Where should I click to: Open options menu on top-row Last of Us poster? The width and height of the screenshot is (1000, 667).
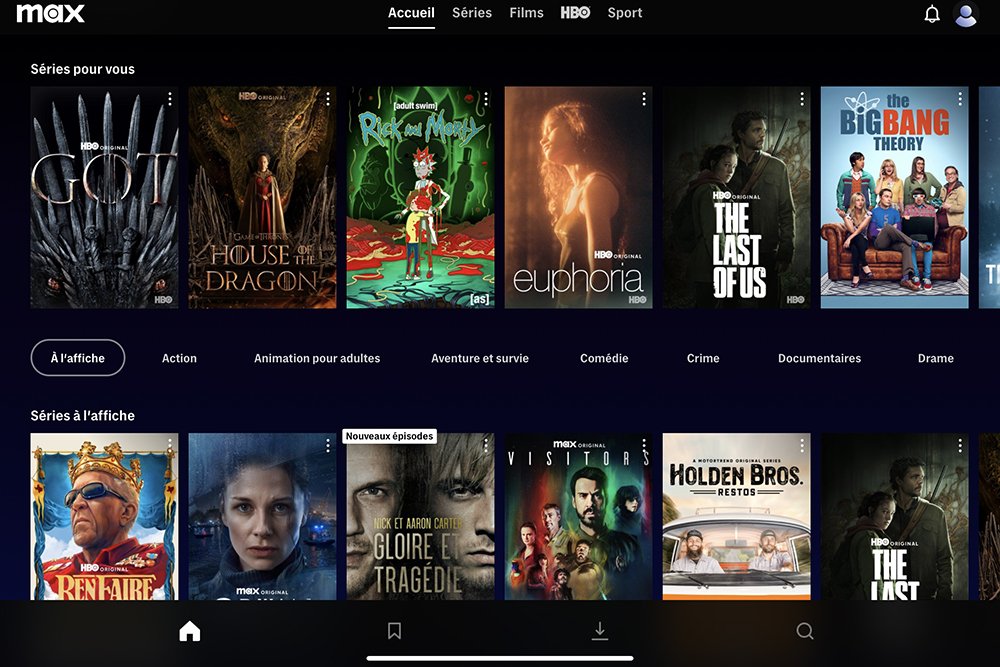[802, 98]
